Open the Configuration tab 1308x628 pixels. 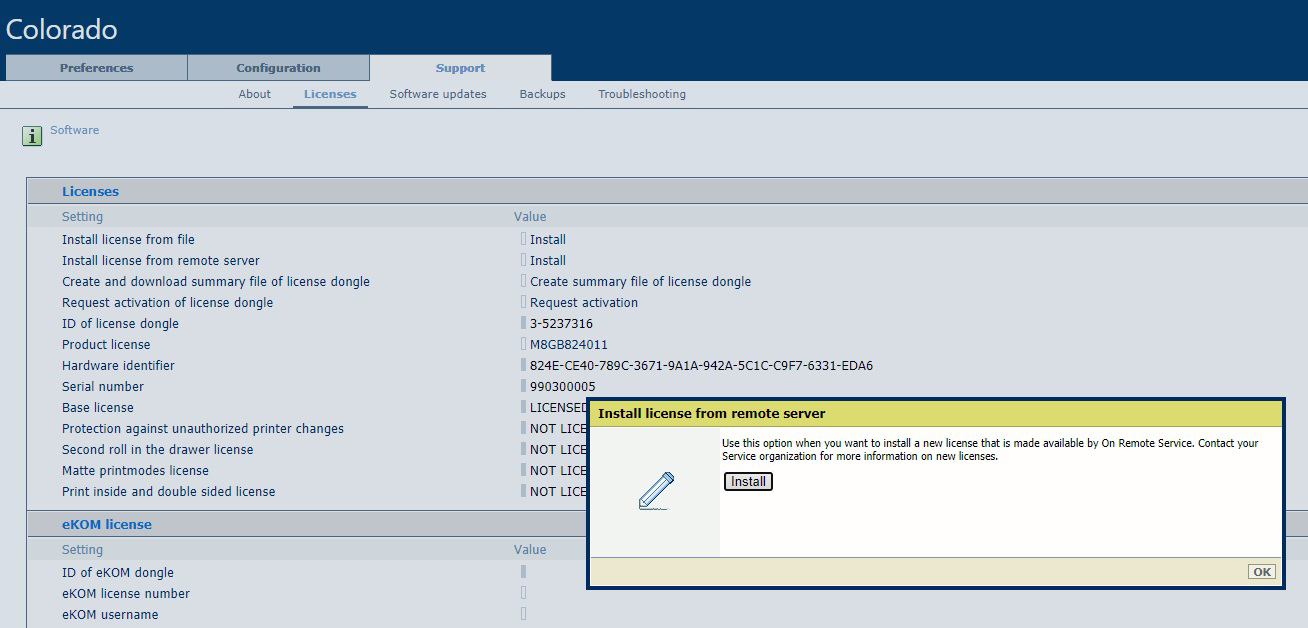(278, 68)
